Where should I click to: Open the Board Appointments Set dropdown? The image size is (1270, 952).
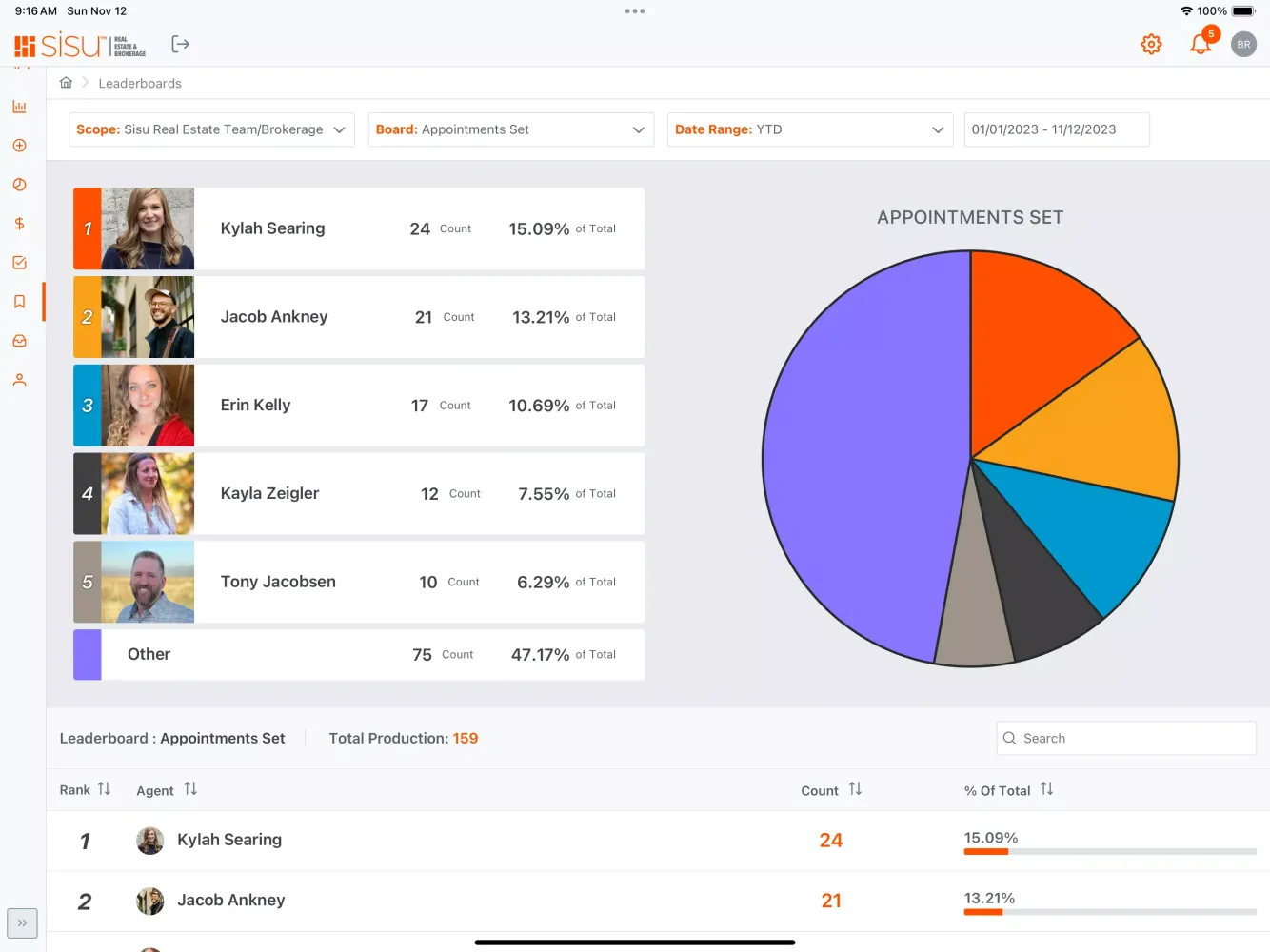point(510,129)
